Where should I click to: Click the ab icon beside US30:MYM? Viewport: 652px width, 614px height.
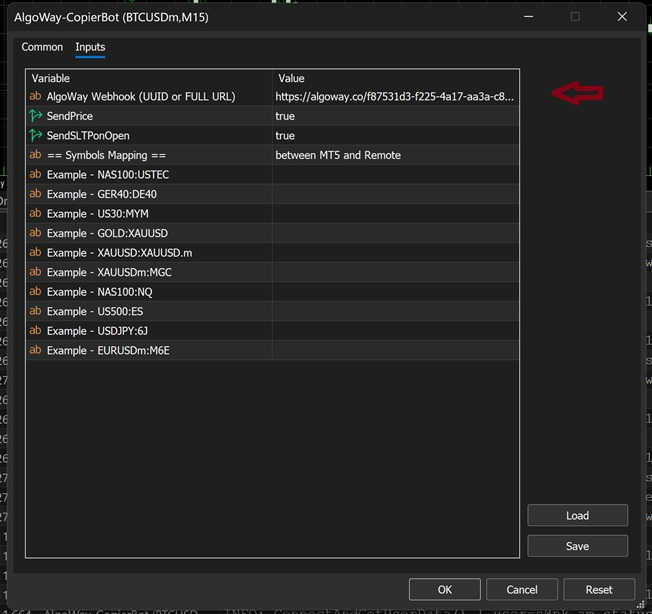35,213
